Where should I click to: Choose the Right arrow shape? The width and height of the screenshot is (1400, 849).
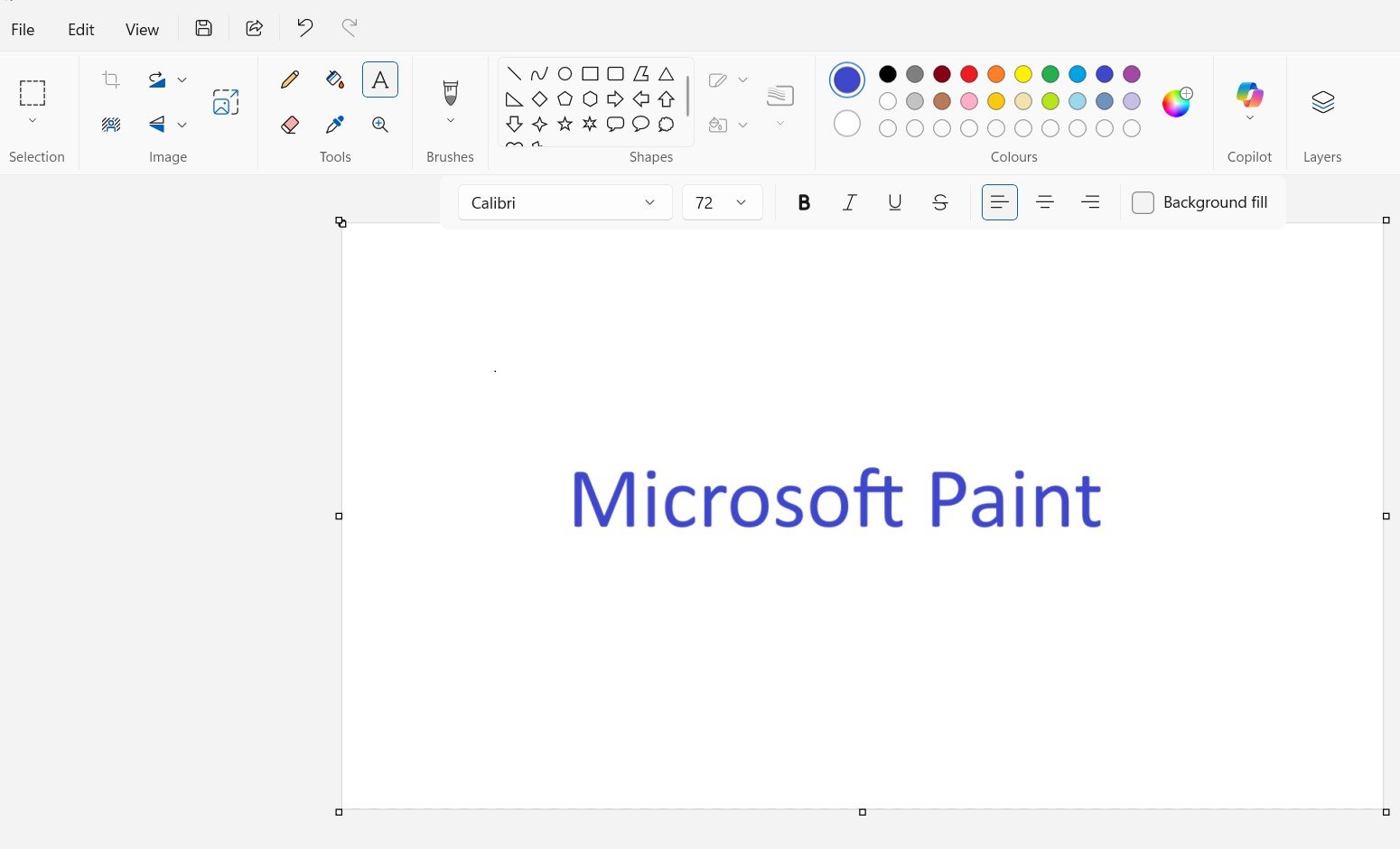pyautogui.click(x=615, y=99)
